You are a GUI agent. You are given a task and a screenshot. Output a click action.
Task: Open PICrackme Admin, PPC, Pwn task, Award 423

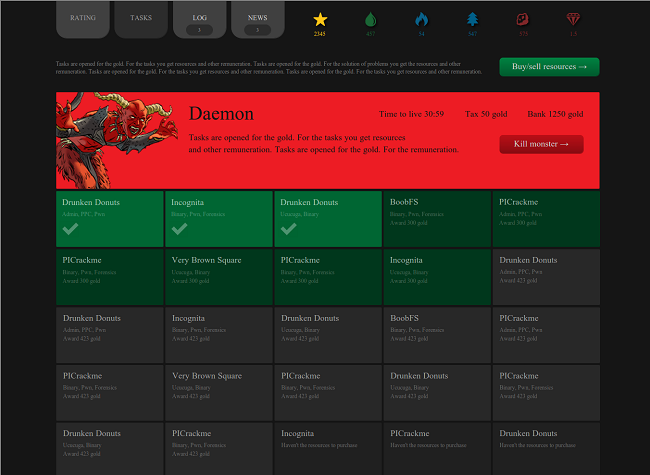(x=546, y=335)
